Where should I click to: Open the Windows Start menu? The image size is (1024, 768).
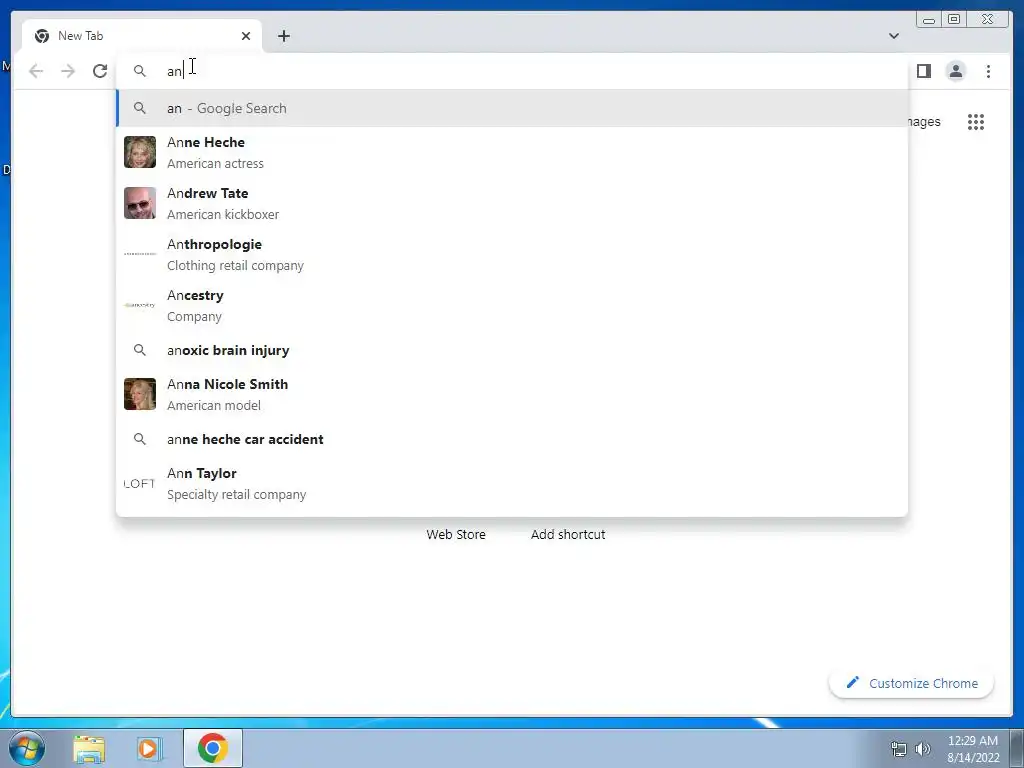(x=27, y=748)
